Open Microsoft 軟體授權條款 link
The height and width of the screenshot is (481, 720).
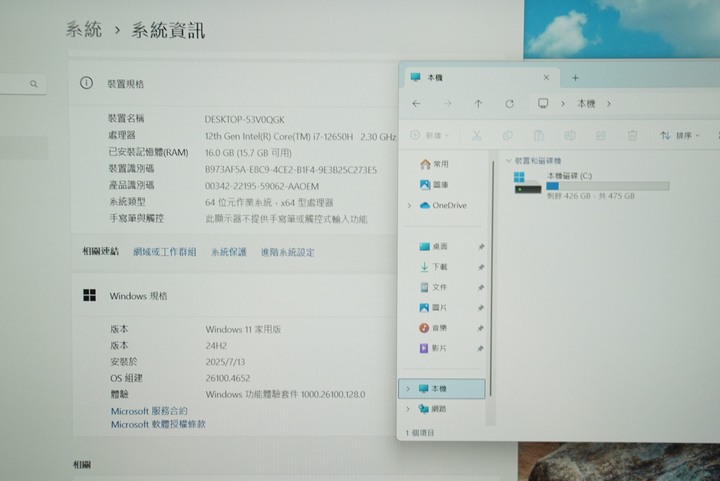click(158, 424)
